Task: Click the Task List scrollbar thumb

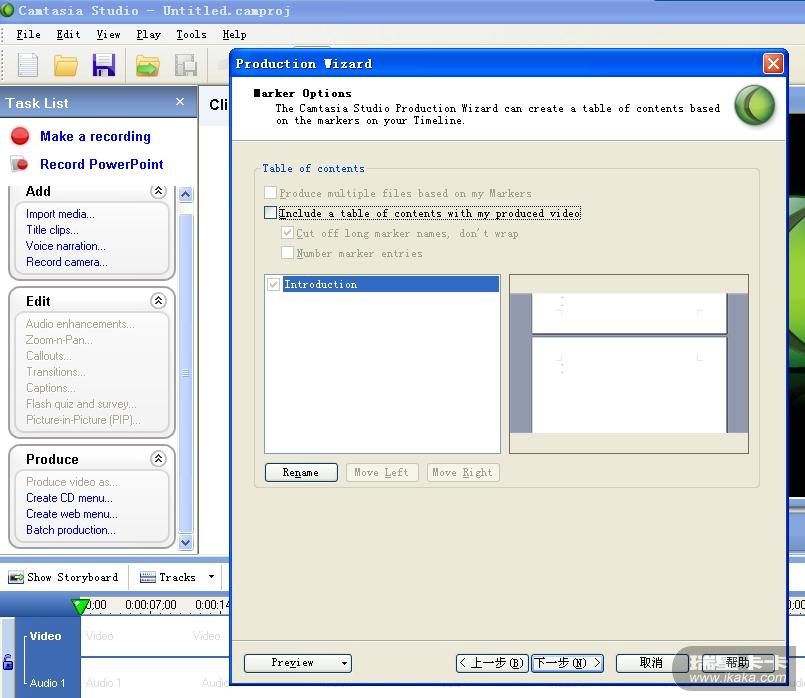Action: coord(186,373)
